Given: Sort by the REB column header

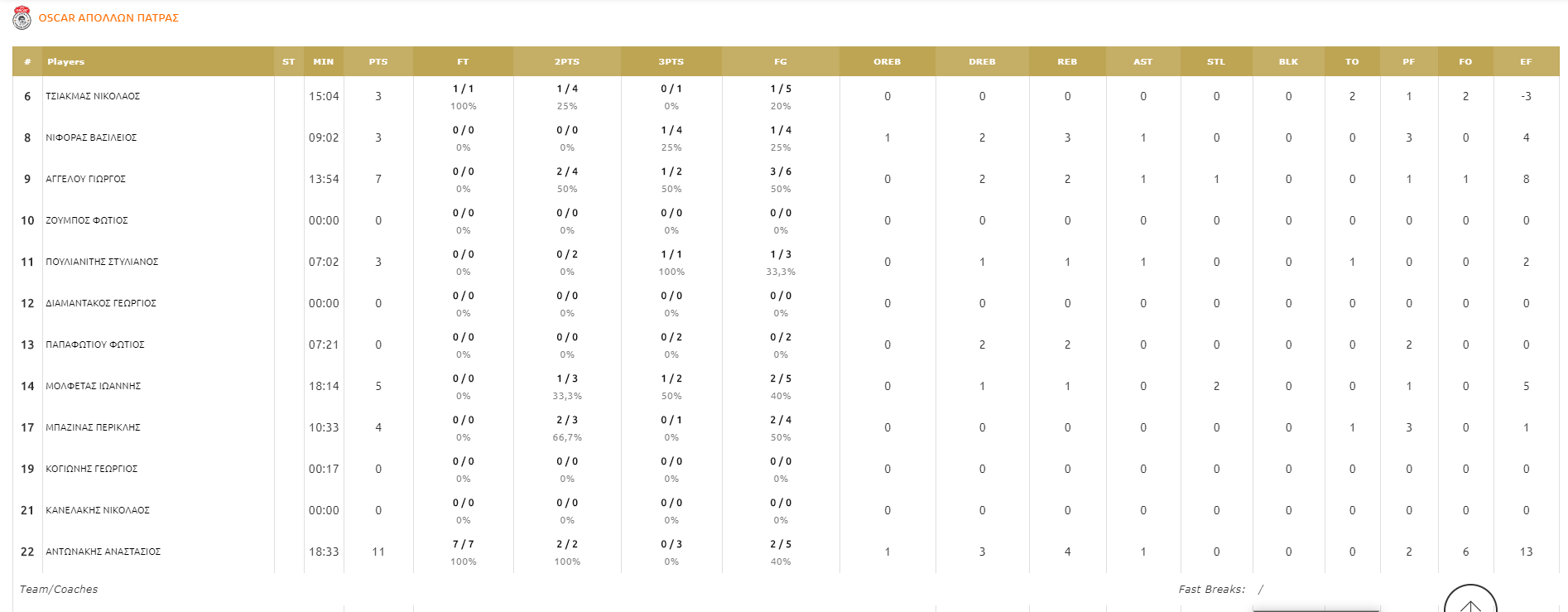Looking at the screenshot, I should tap(1067, 62).
